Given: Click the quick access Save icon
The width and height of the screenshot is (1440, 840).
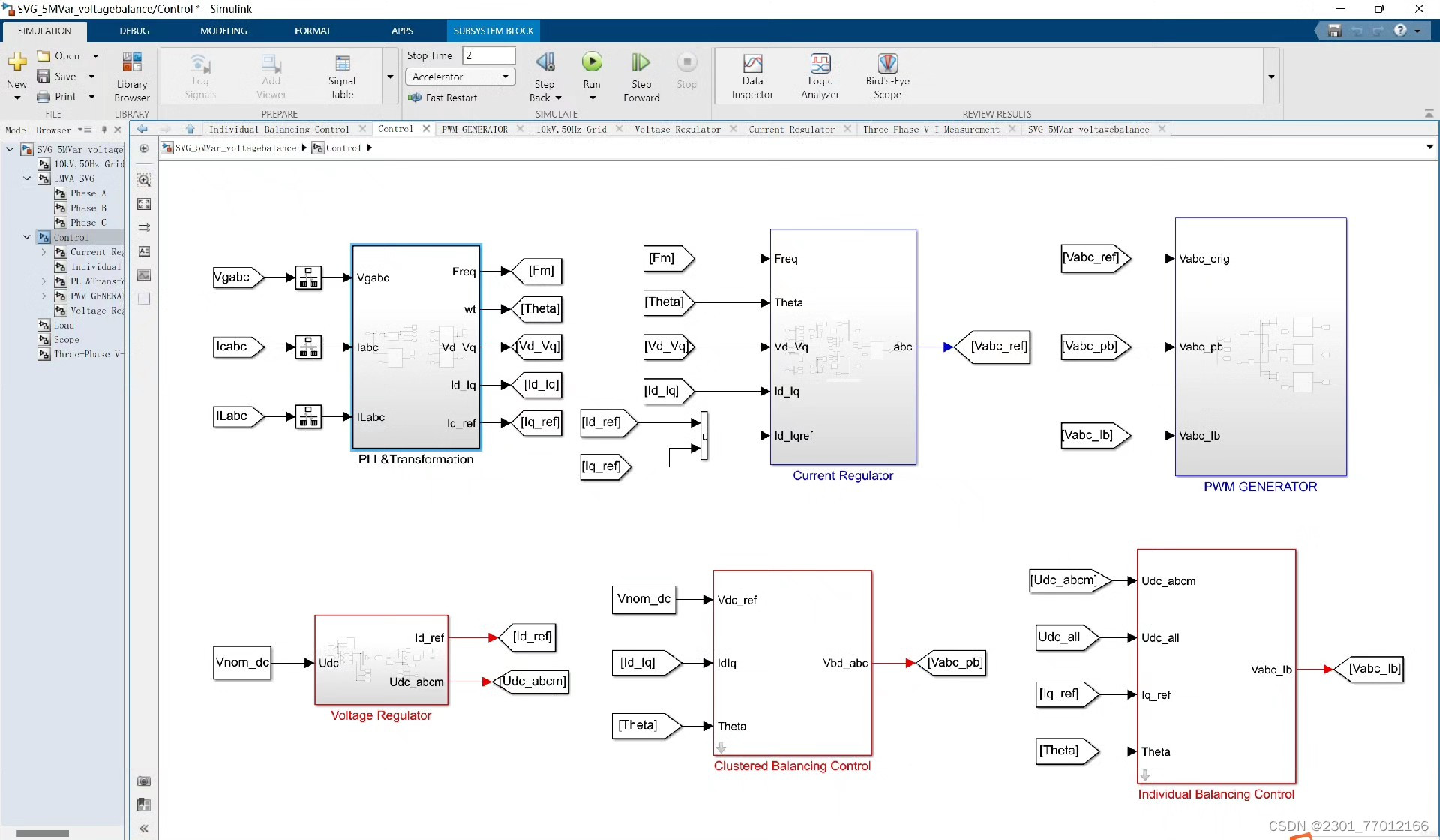Looking at the screenshot, I should click(1334, 31).
